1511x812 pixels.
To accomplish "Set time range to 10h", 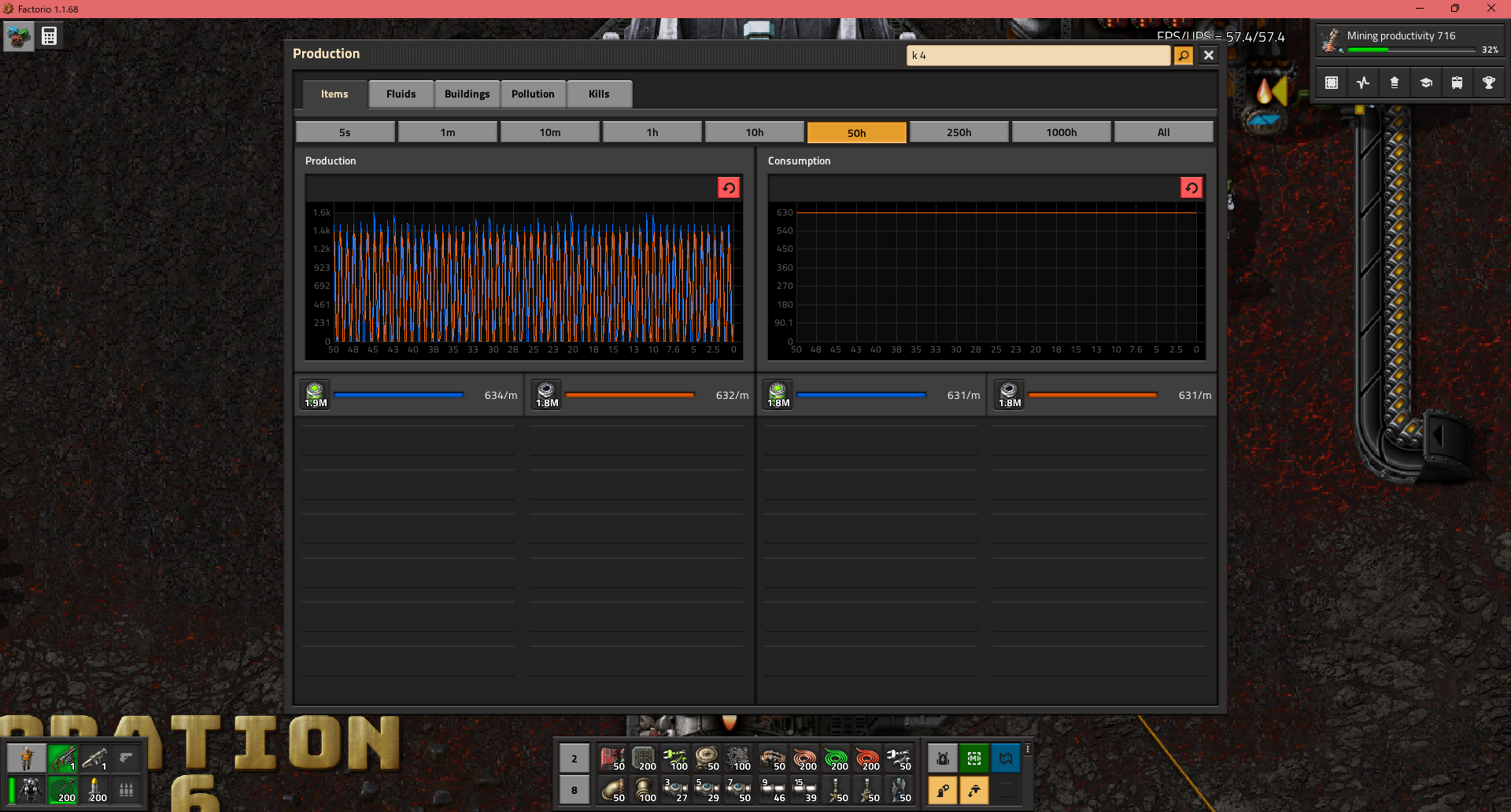I will coord(755,132).
